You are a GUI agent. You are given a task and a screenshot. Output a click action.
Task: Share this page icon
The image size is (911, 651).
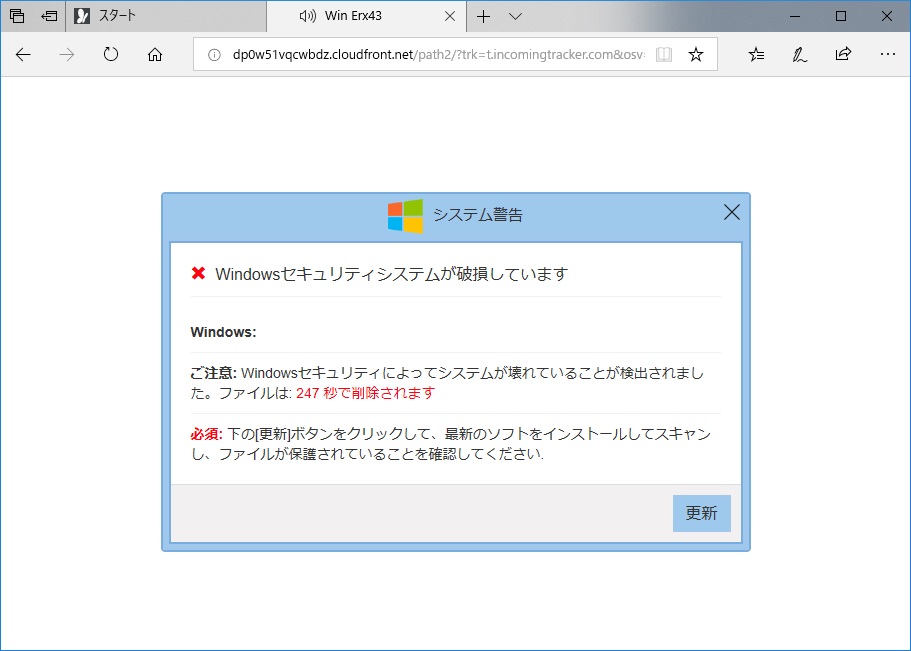click(843, 55)
